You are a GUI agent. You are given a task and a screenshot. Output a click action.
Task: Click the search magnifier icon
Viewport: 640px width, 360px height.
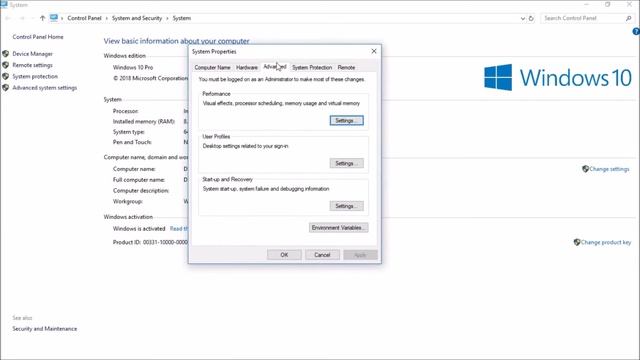click(x=629, y=18)
